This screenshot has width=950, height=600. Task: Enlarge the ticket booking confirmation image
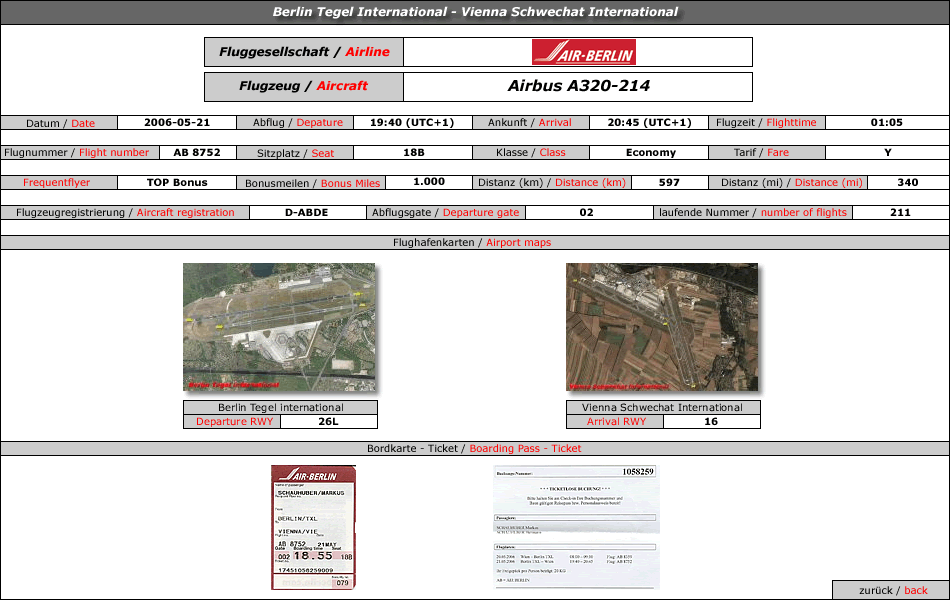pyautogui.click(x=576, y=526)
